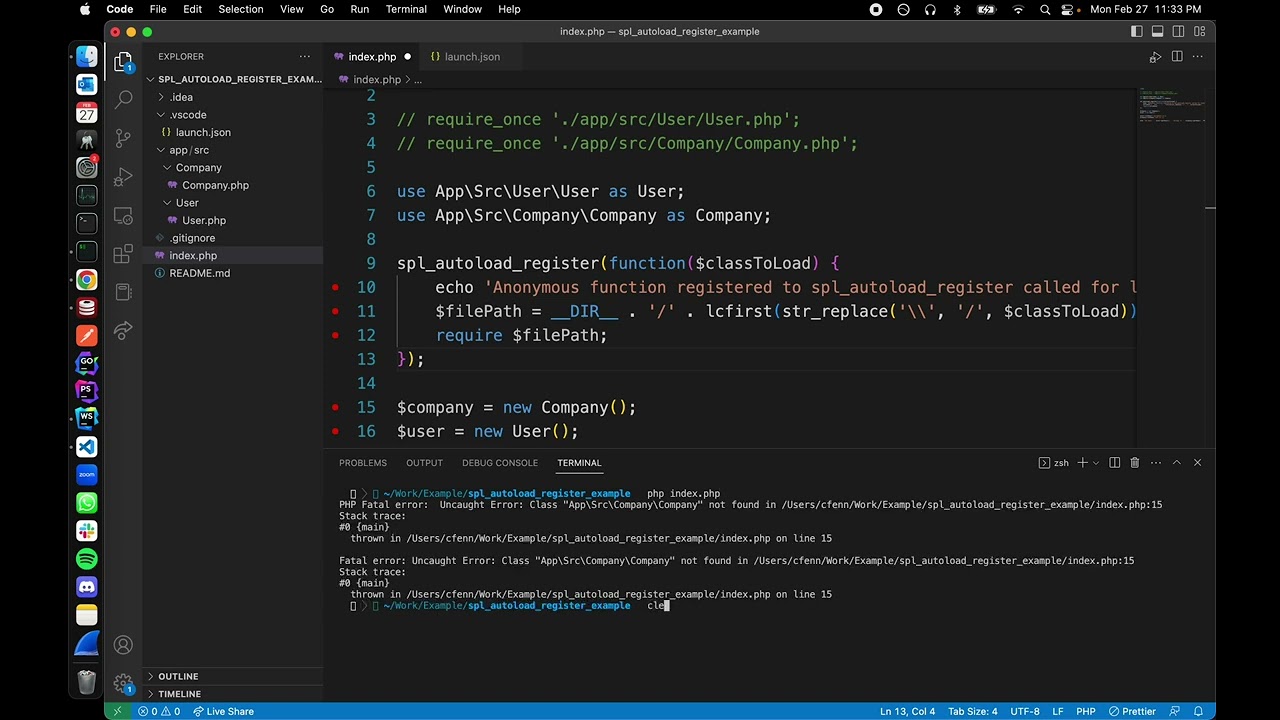Open the Selection menu in menu bar

[241, 9]
